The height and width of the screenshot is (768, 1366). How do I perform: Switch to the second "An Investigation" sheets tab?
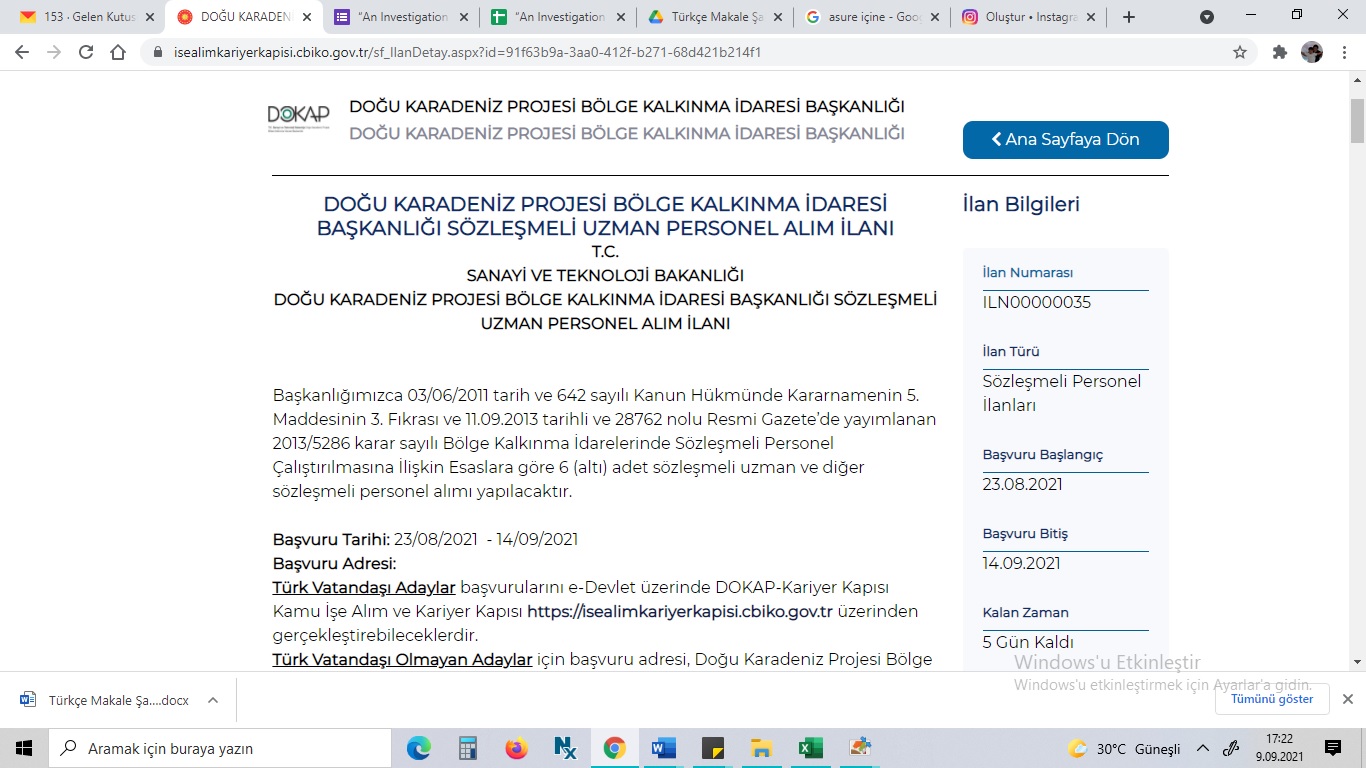point(556,17)
